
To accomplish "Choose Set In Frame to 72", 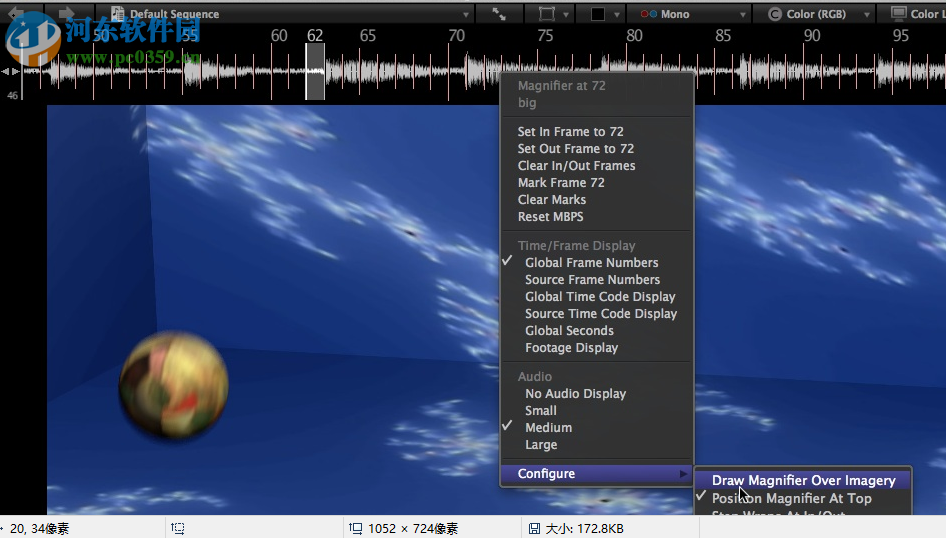I will pos(570,132).
